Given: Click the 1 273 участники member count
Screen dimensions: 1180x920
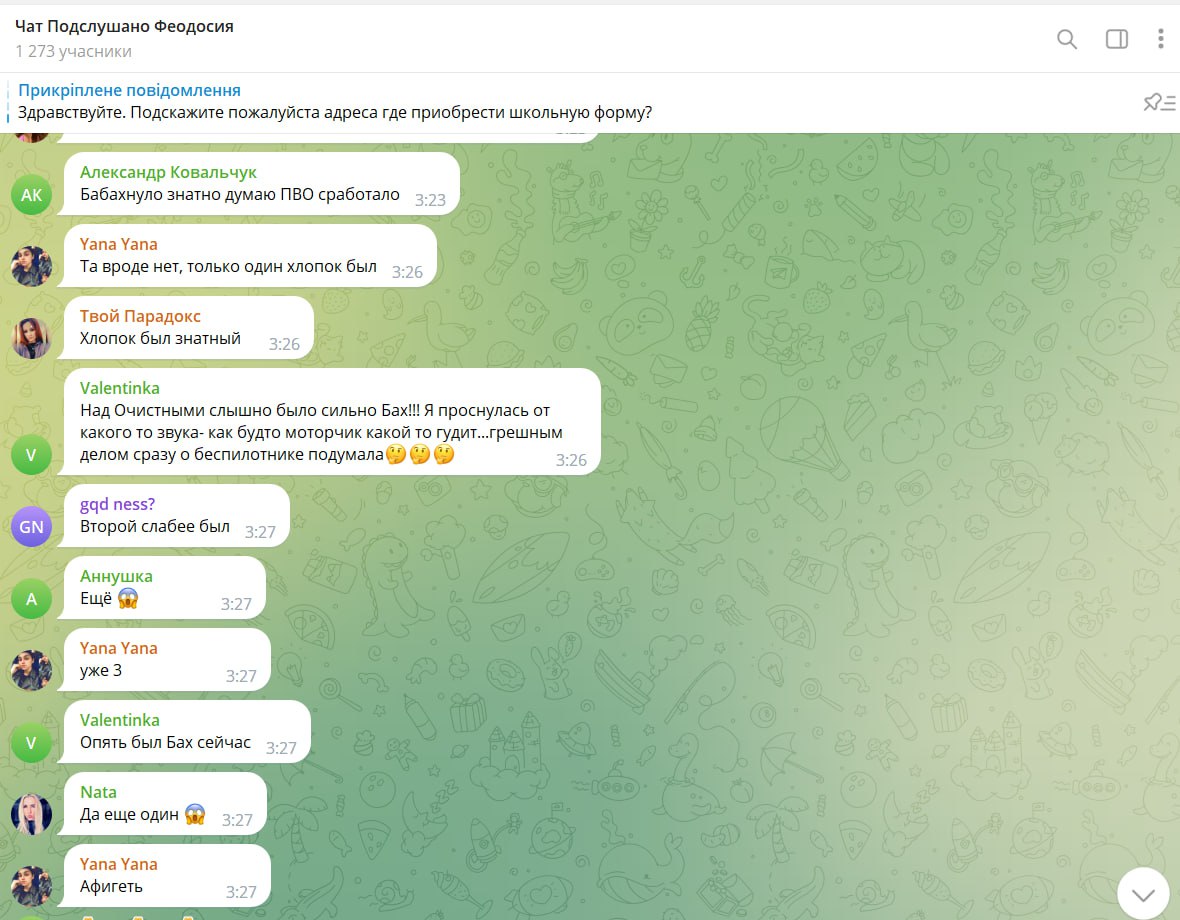Looking at the screenshot, I should tap(74, 51).
